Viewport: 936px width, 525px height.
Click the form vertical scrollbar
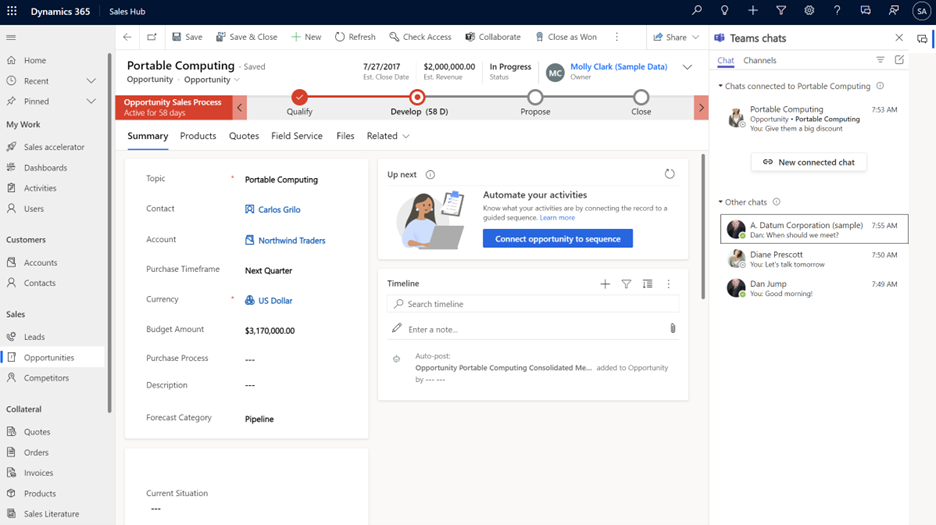point(703,227)
